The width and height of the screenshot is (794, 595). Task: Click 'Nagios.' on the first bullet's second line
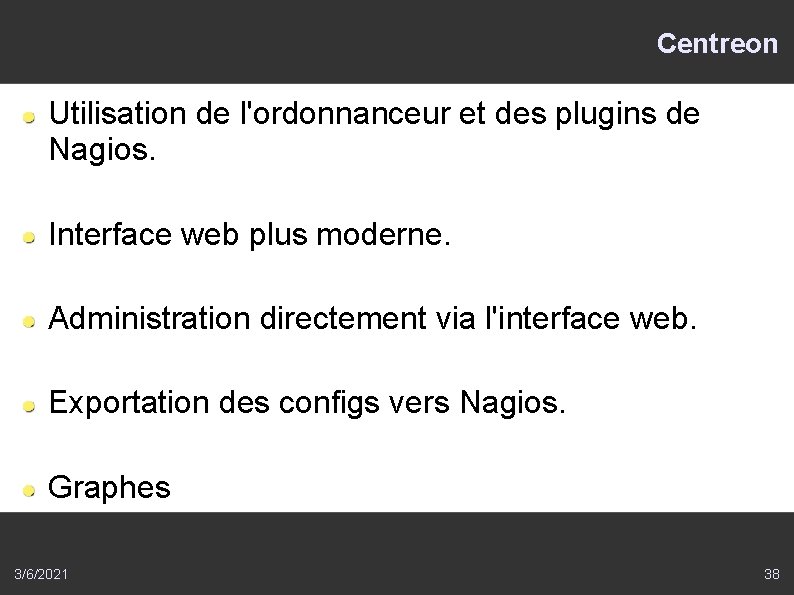(x=103, y=152)
